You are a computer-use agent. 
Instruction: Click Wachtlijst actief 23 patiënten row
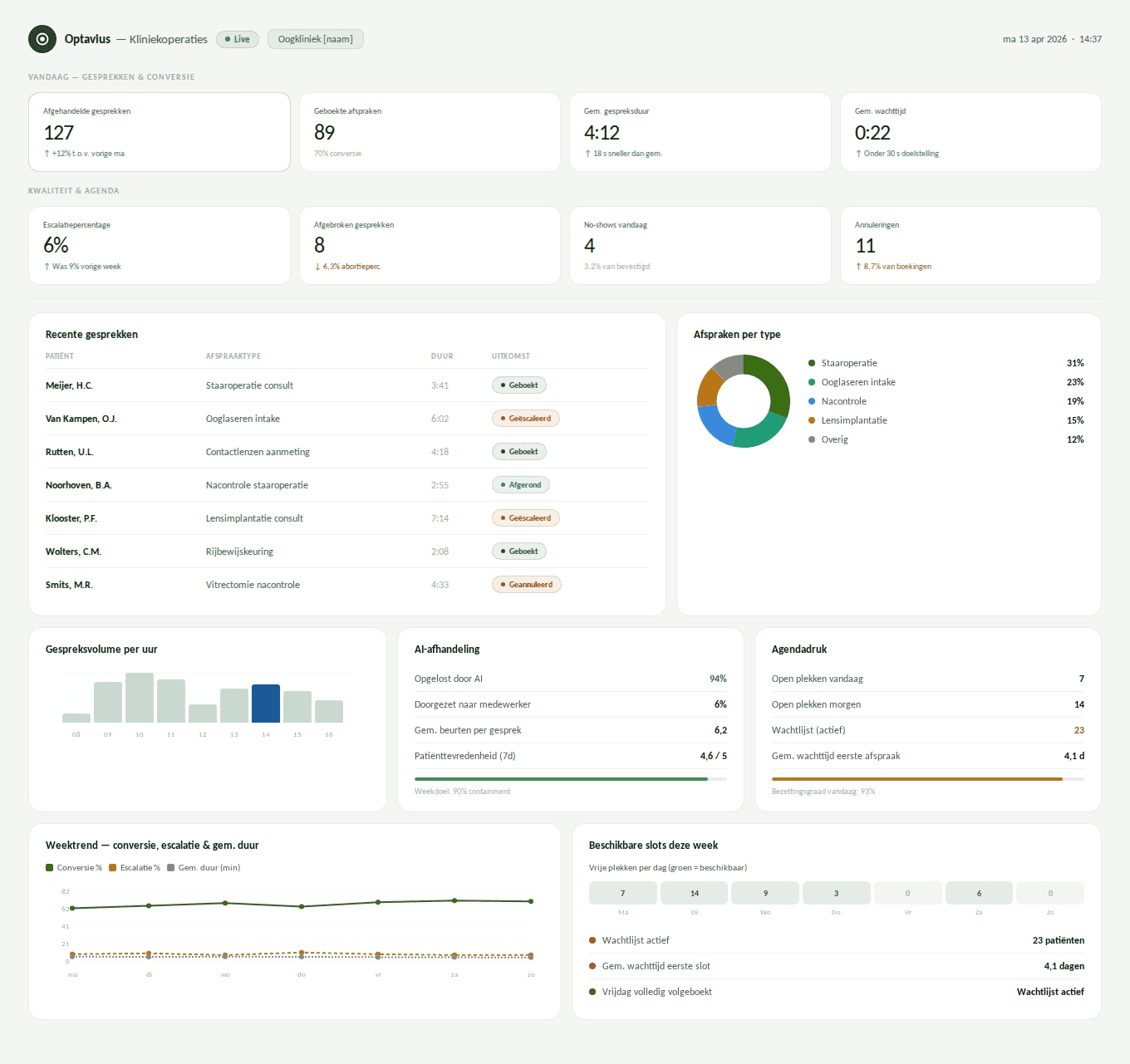[x=837, y=940]
